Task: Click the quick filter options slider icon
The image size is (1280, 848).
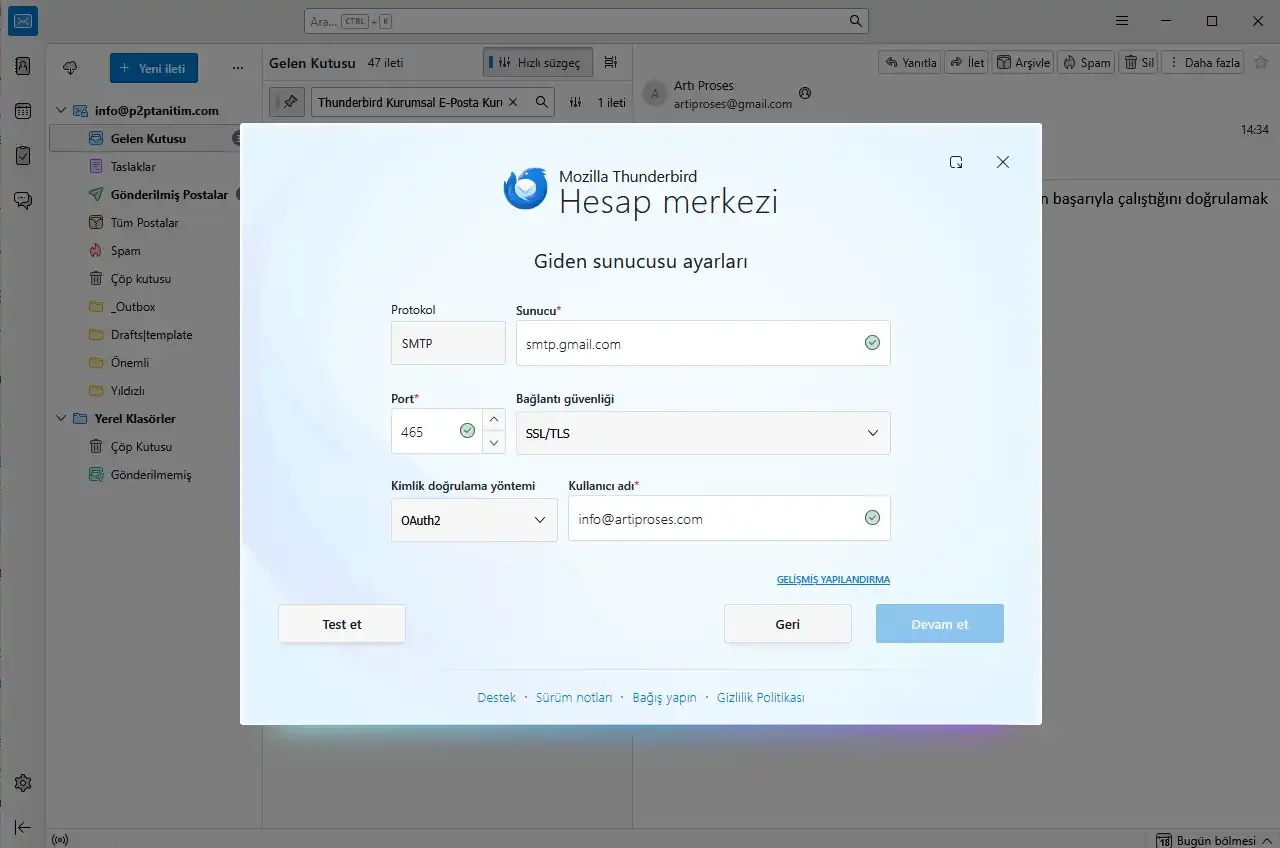Action: coord(575,102)
